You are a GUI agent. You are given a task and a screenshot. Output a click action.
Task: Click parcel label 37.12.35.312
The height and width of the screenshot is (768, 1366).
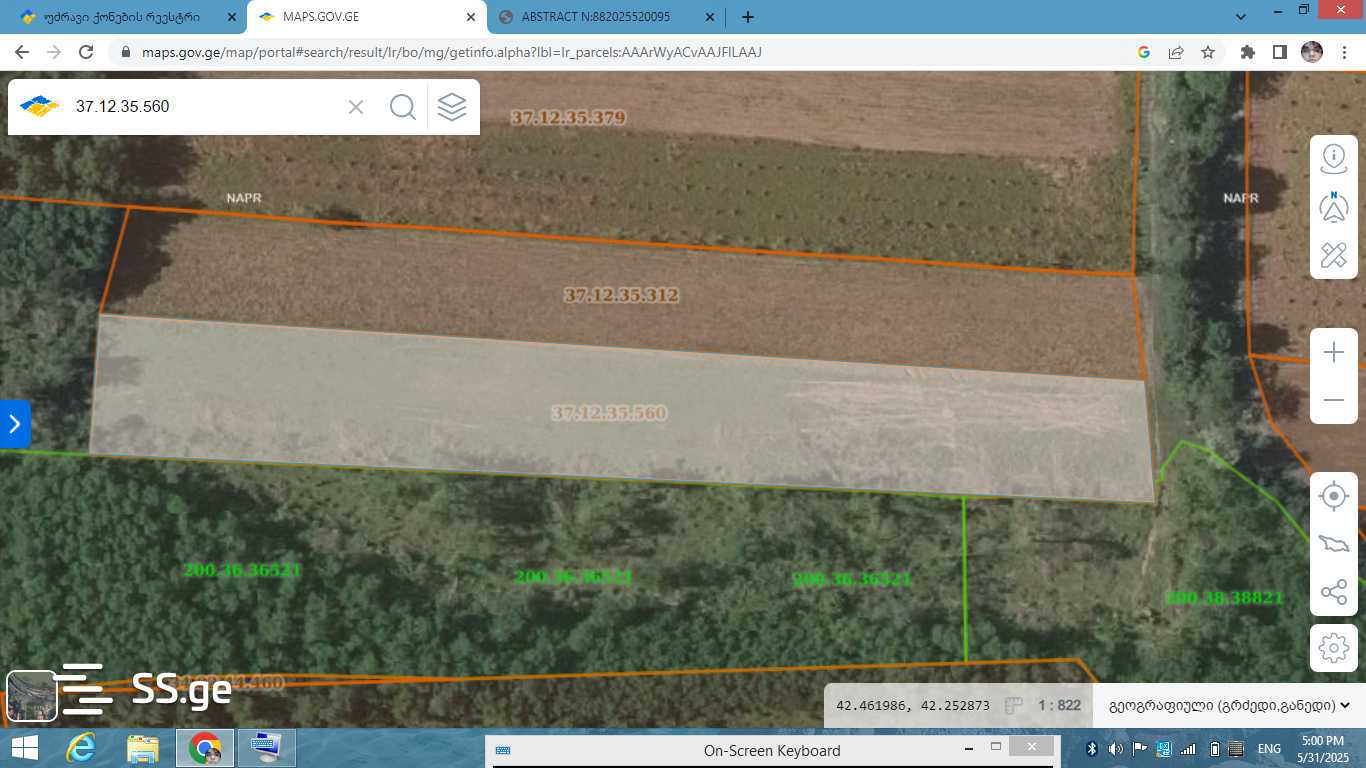coord(621,295)
